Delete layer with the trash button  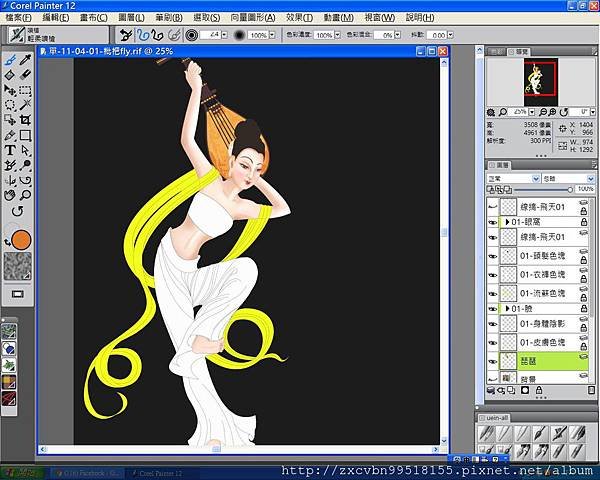pos(591,390)
